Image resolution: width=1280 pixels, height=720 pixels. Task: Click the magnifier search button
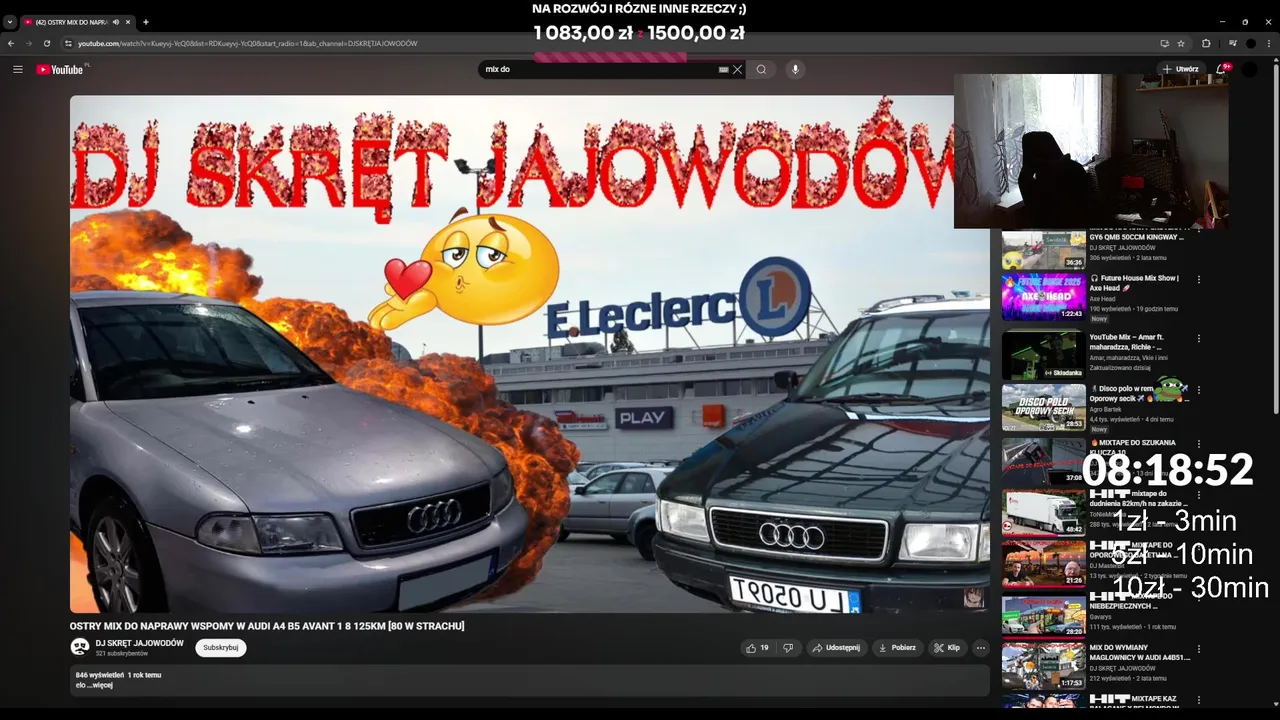761,69
